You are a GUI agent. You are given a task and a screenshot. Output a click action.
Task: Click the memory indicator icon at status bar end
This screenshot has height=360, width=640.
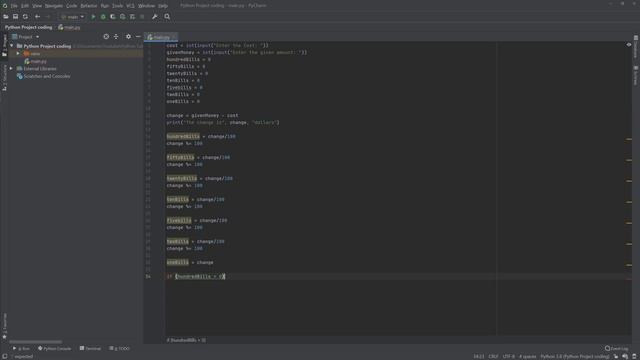pyautogui.click(x=634, y=356)
